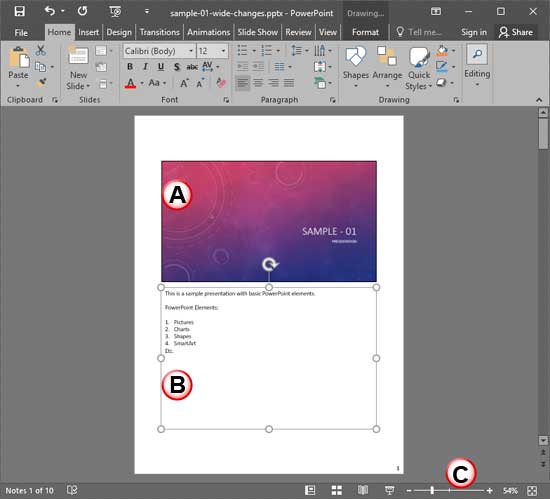Switch to the Design tab
The image size is (550, 499).
point(119,32)
